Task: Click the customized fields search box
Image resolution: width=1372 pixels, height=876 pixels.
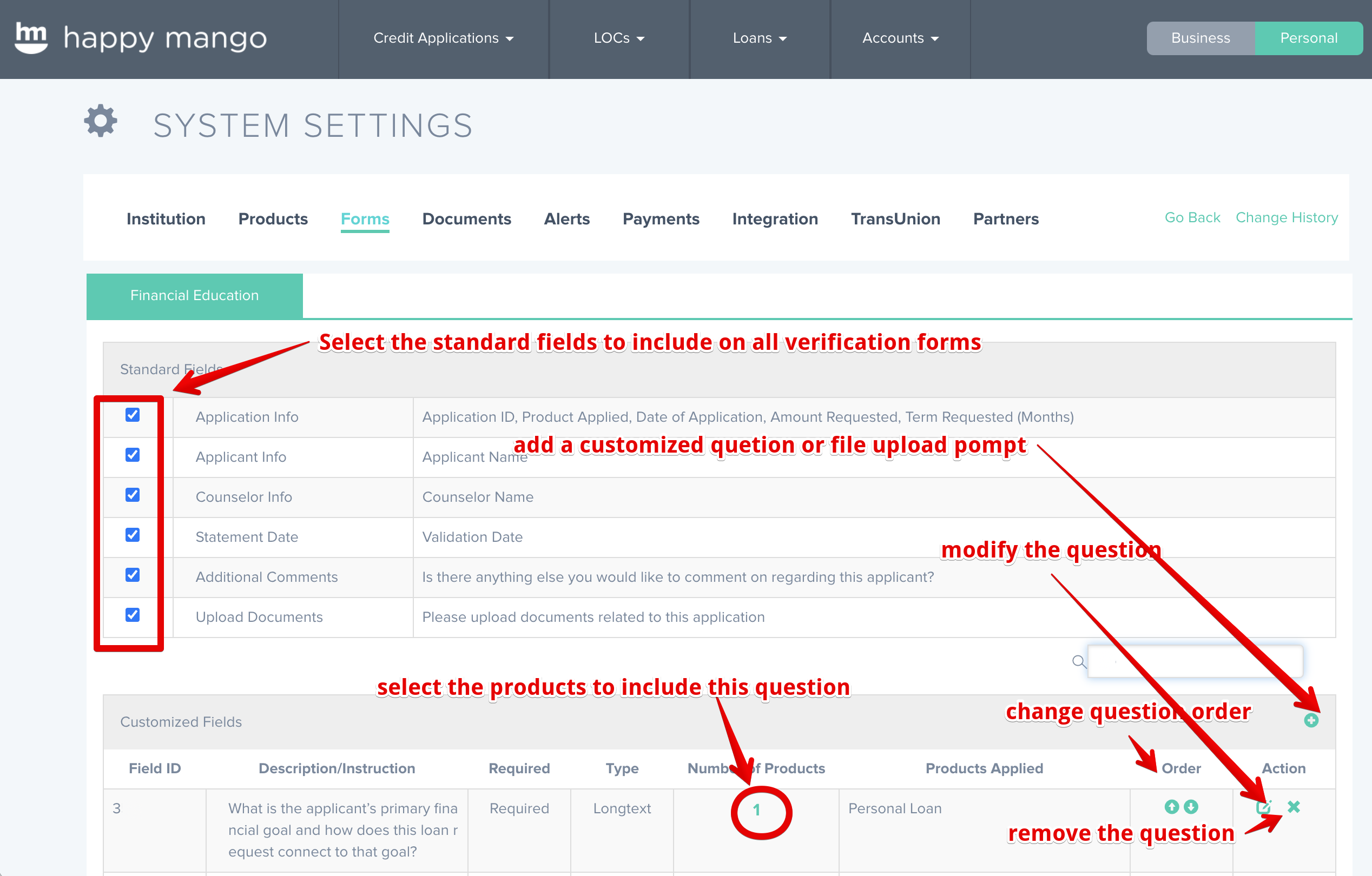Action: tap(1195, 661)
